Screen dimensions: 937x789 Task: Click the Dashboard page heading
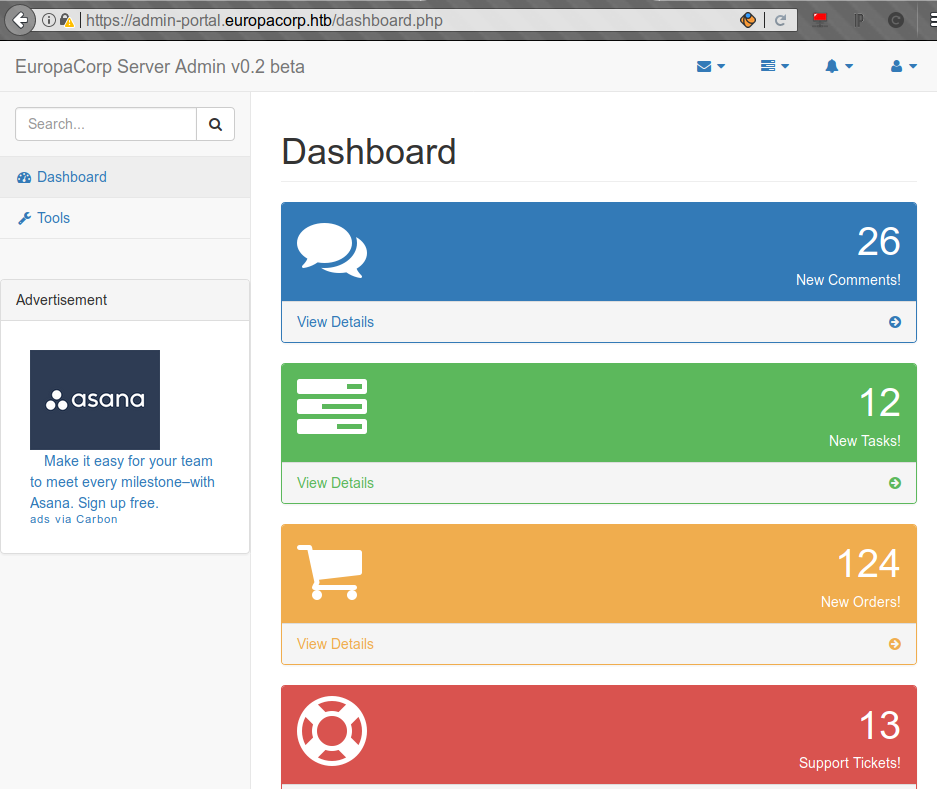369,151
